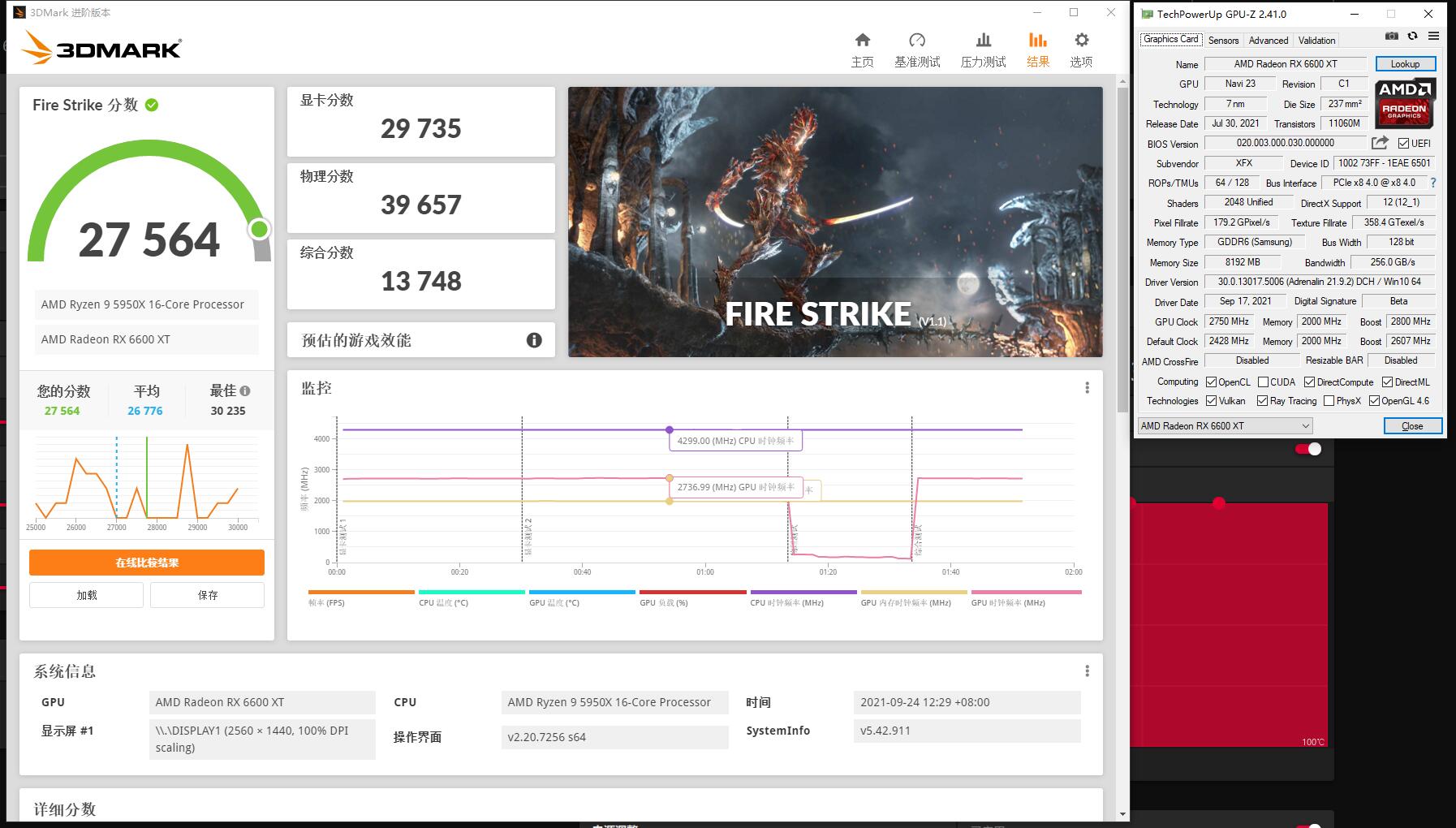Click the red GPU 负载 legend bar
The image size is (1456, 828).
click(x=692, y=593)
